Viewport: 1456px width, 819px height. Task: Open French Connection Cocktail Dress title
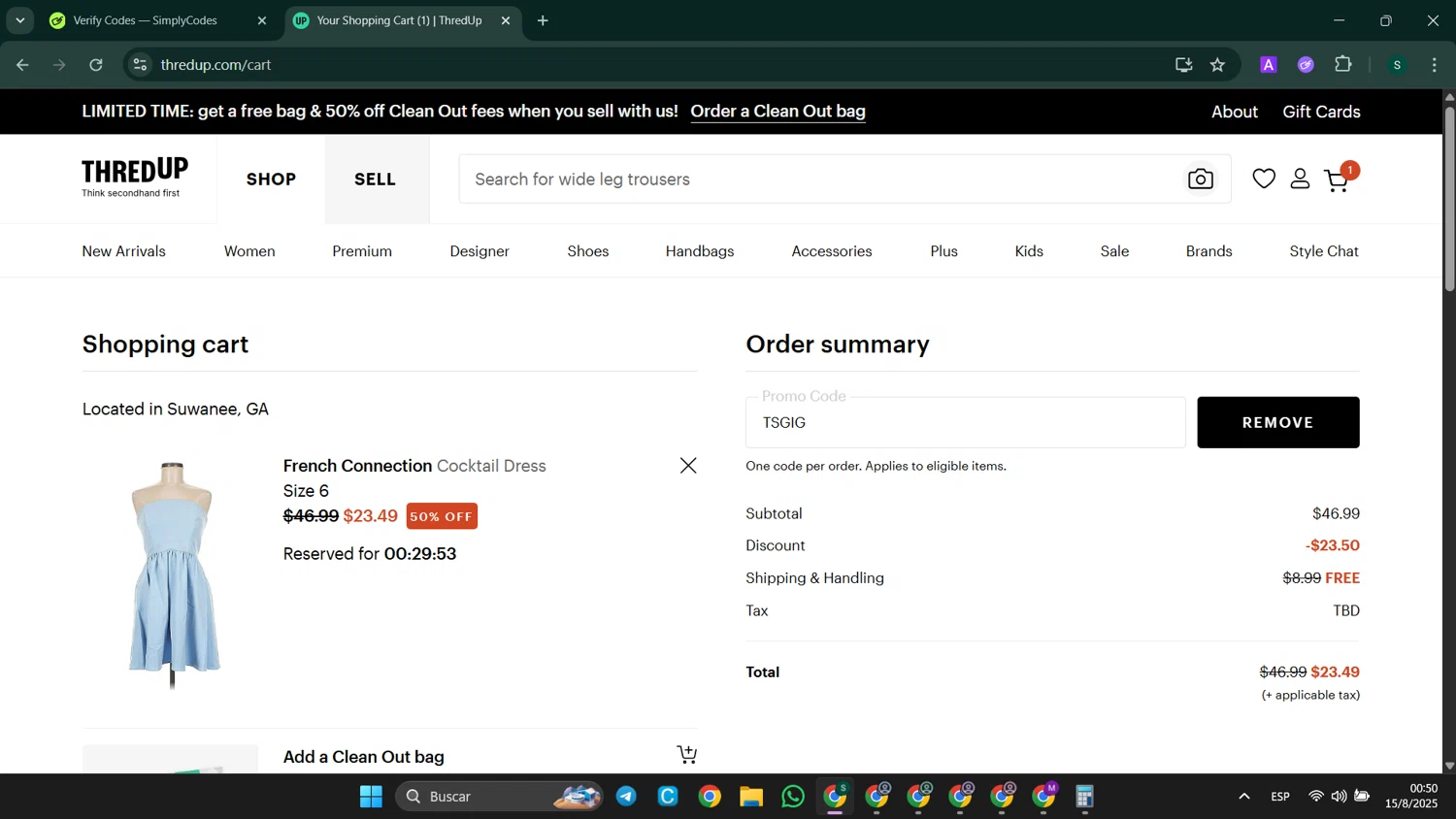(x=414, y=466)
